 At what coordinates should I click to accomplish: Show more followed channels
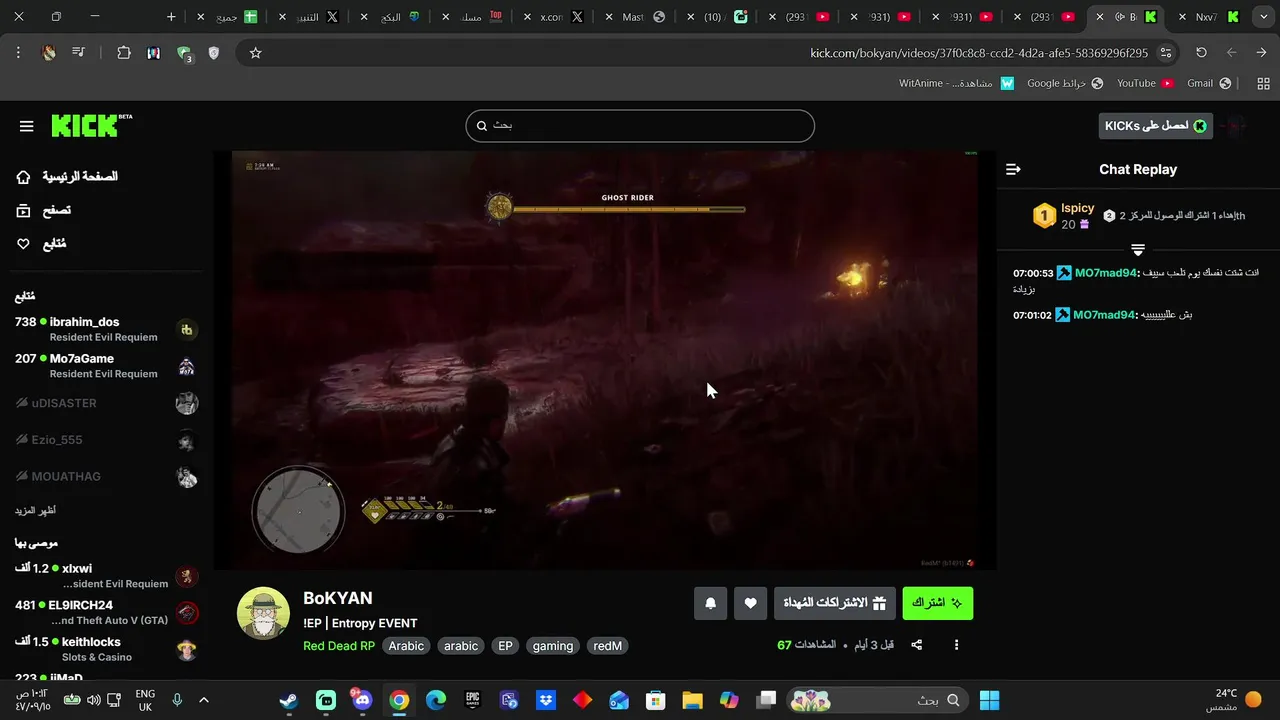coord(35,511)
